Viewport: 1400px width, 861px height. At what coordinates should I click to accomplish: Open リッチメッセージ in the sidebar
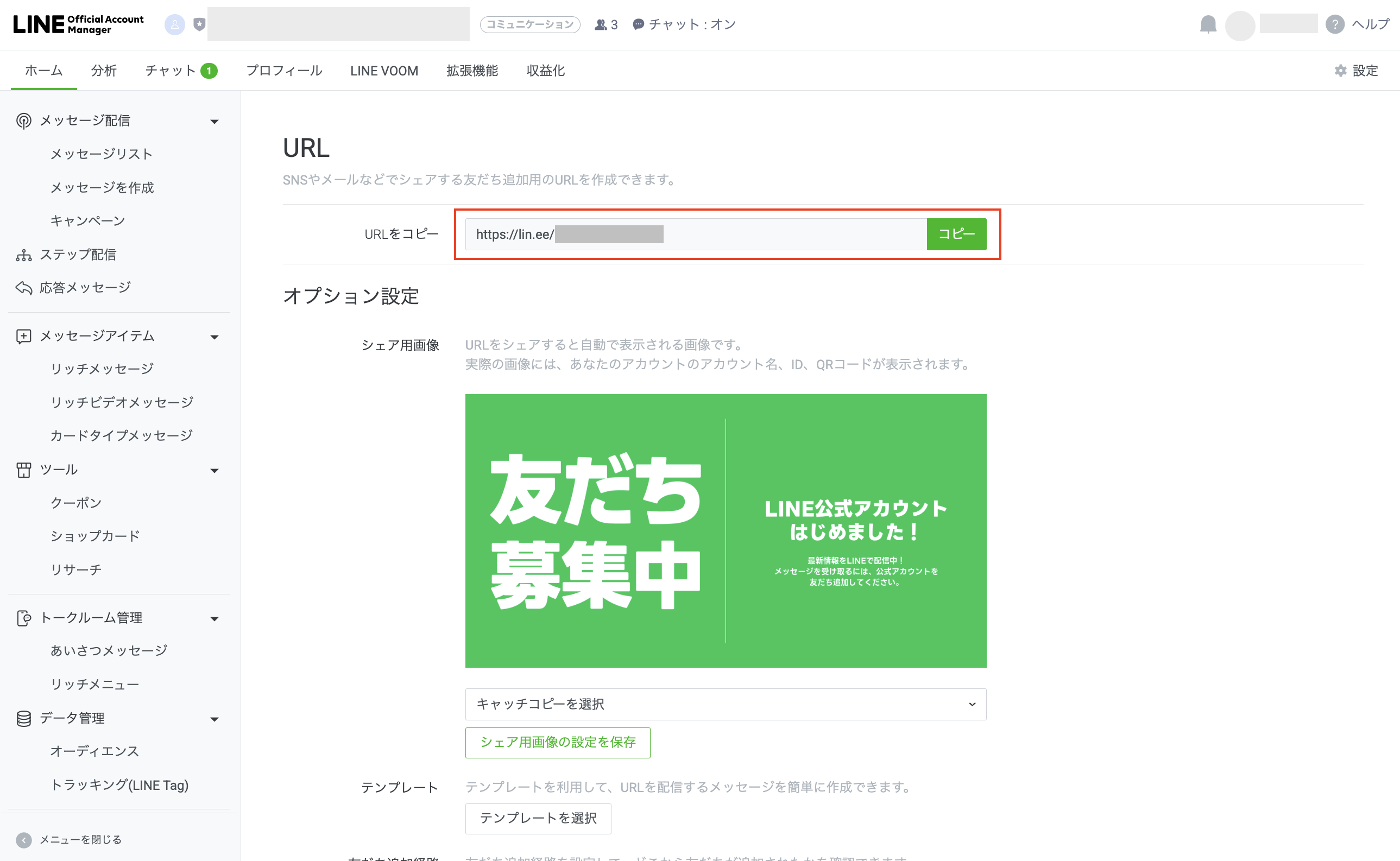tap(102, 369)
